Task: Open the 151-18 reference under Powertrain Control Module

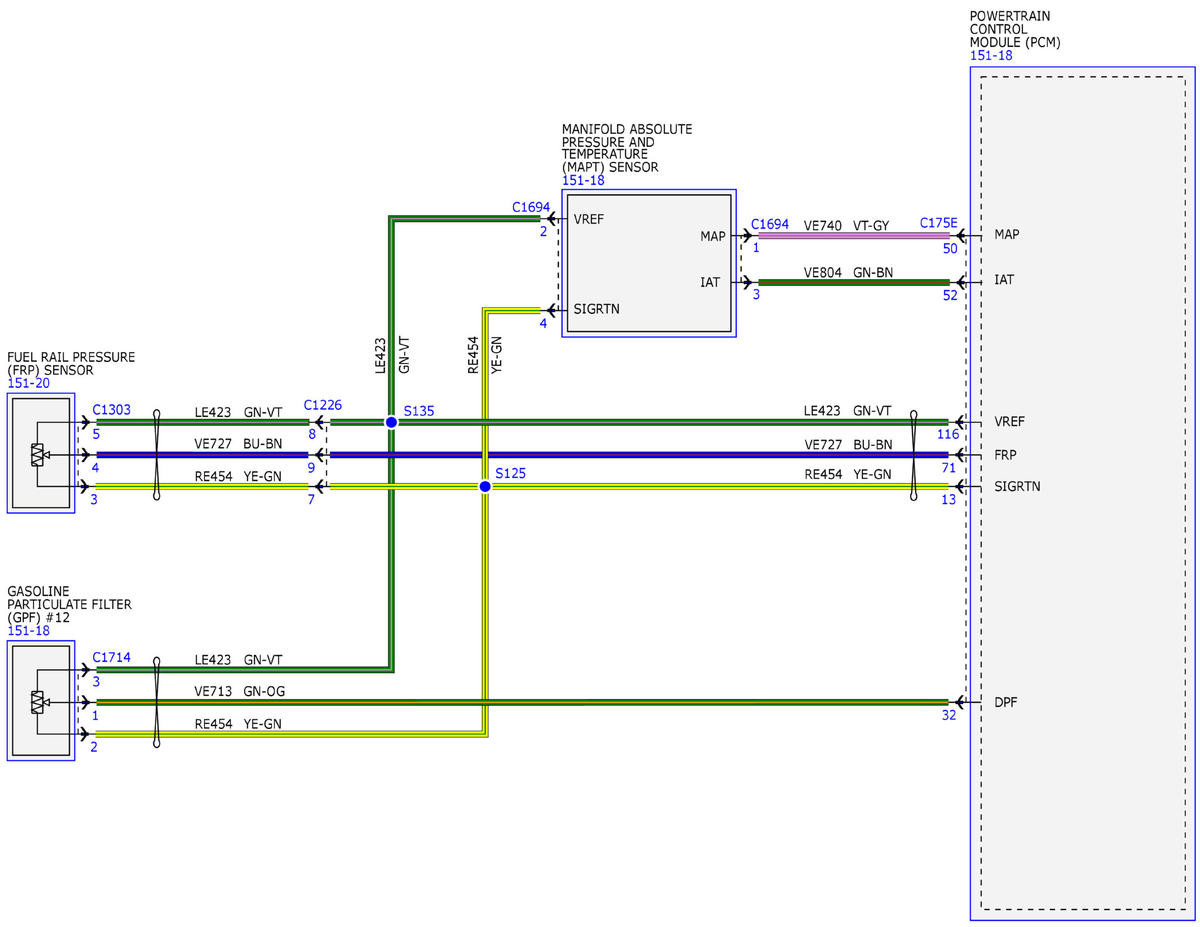Action: [x=991, y=56]
